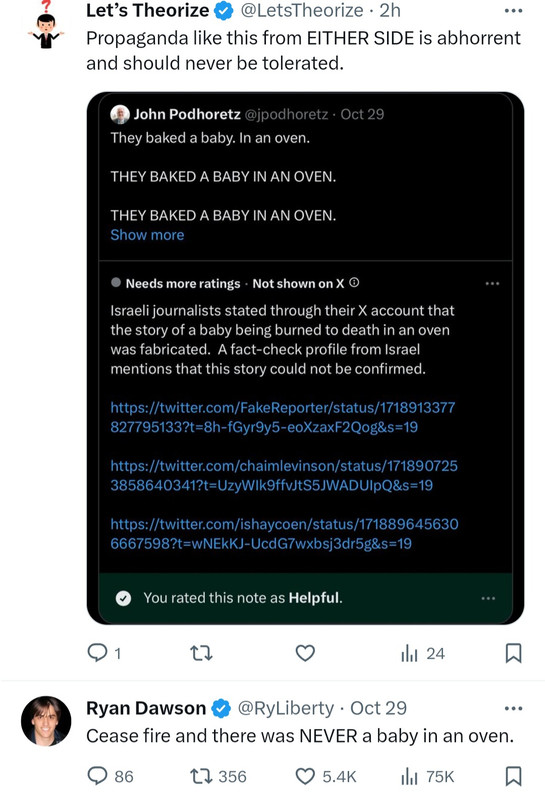Image resolution: width=545 pixels, height=800 pixels.
Task: Repost Ryan Dawson's tweet with 356 reposts
Action: pos(218,776)
